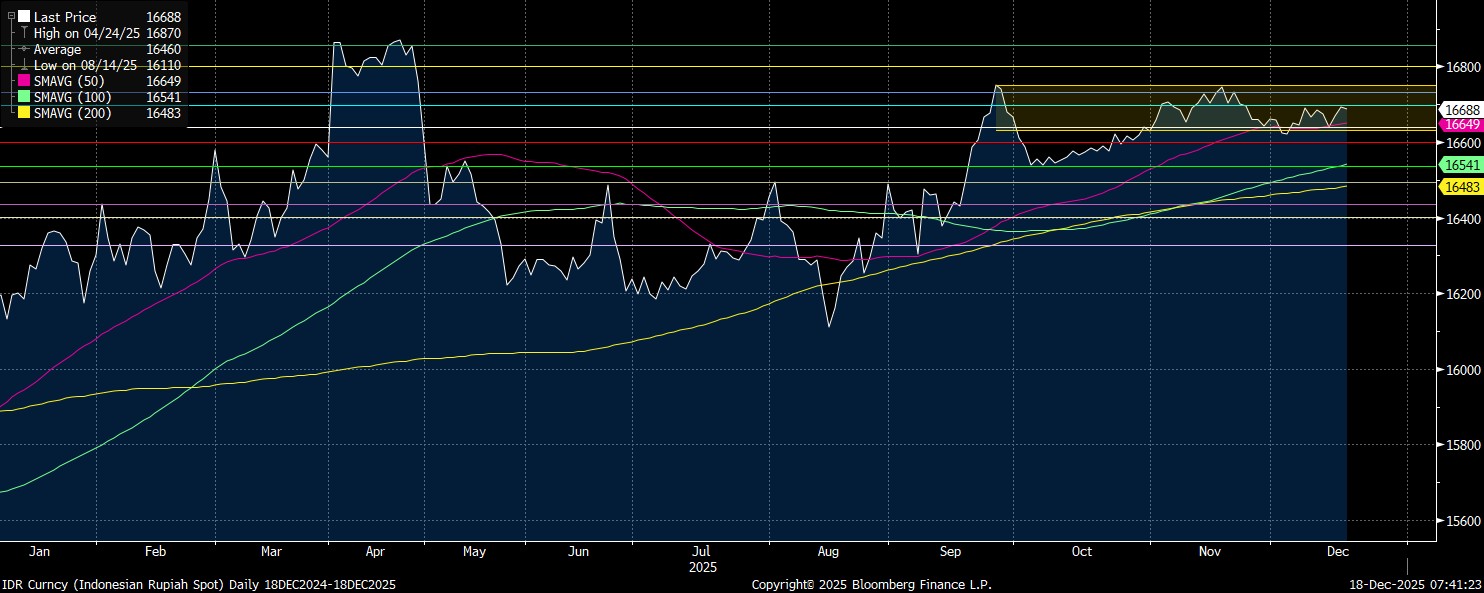Click the IDR Curncy chart title text
This screenshot has width=1484, height=593.
tap(198, 583)
